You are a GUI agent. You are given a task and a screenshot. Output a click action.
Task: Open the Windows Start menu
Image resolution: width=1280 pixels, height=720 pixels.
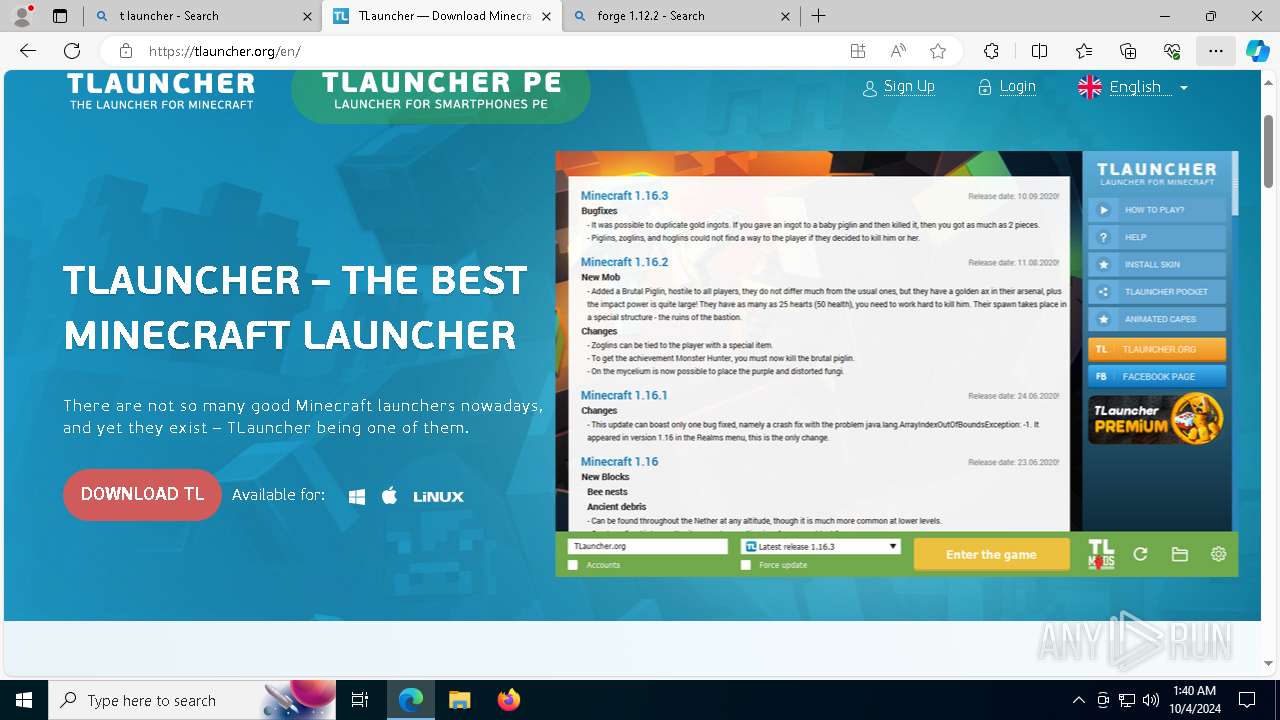24,700
